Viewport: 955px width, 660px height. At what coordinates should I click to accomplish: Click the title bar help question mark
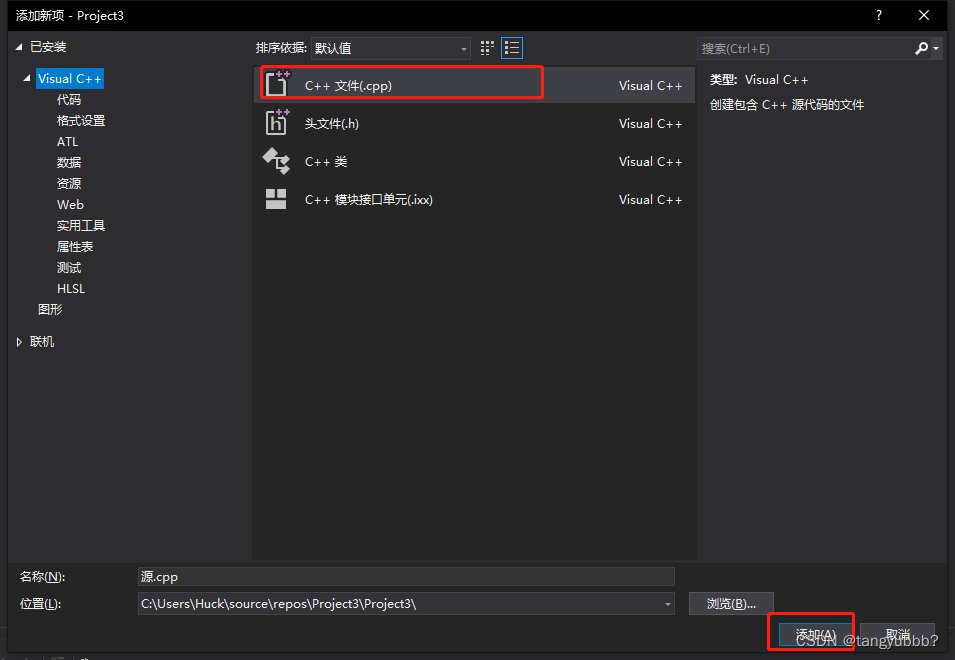(x=878, y=15)
